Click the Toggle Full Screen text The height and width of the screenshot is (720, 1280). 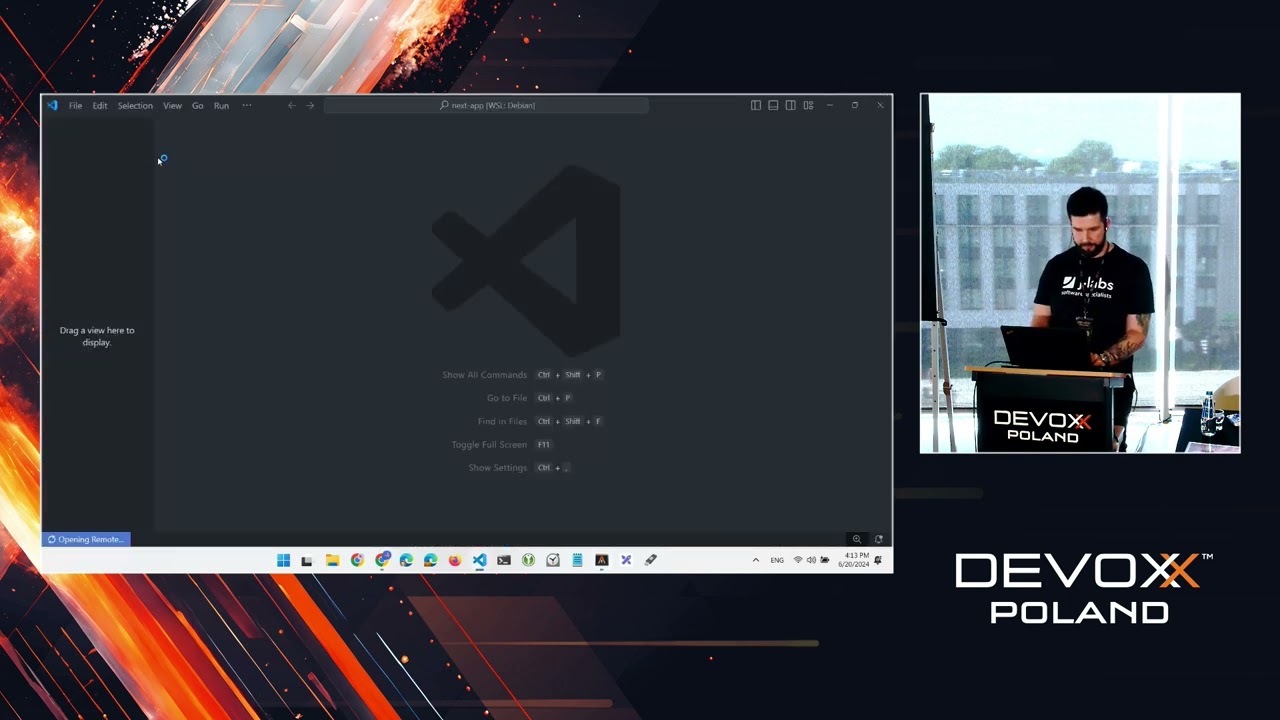(x=489, y=445)
